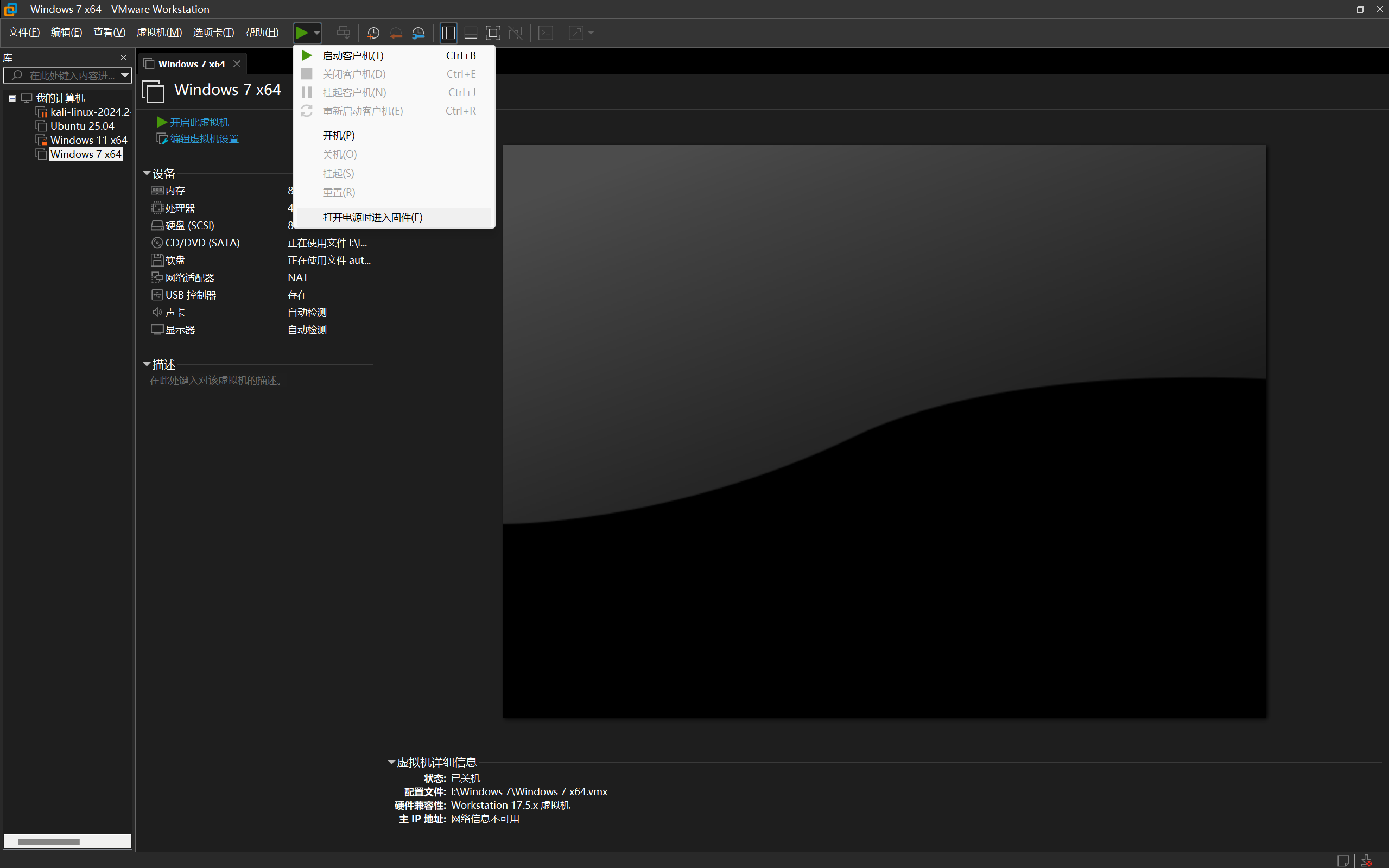Toggle the library sidebar view icon
This screenshot has width=1389, height=868.
coord(448,33)
